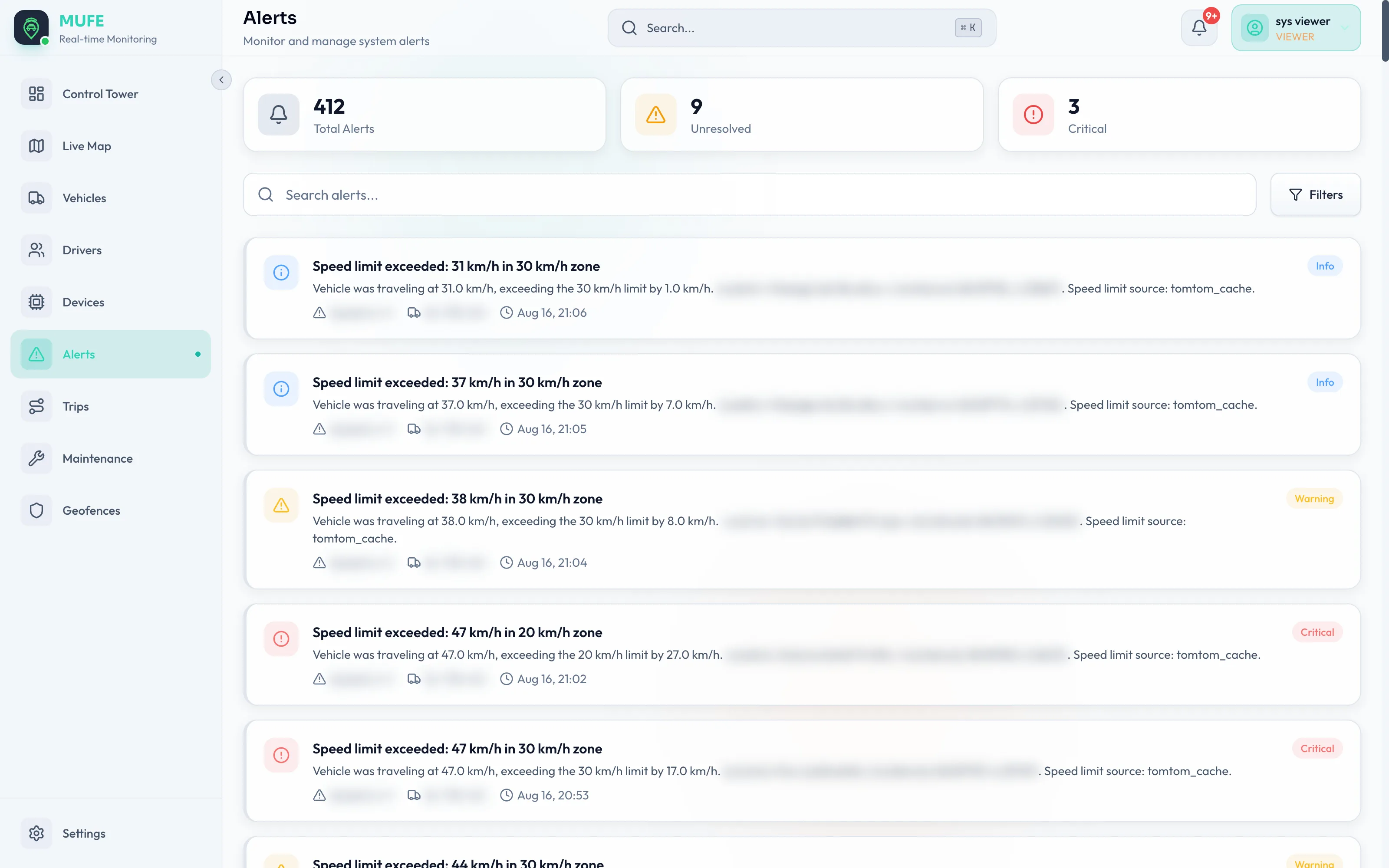Click the Aug 16, 21:05 timestamp

[x=552, y=429]
